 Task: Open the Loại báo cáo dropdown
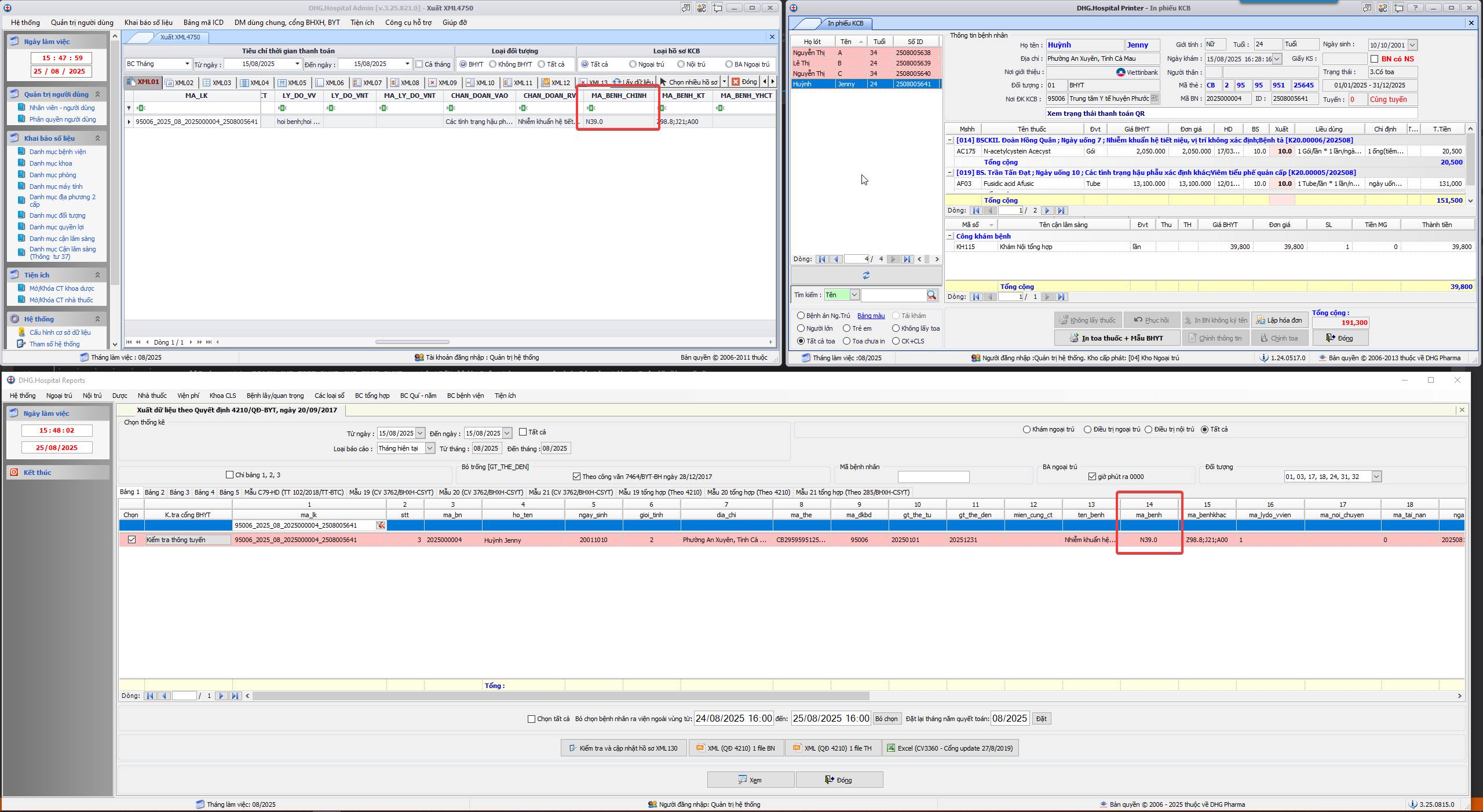point(430,448)
